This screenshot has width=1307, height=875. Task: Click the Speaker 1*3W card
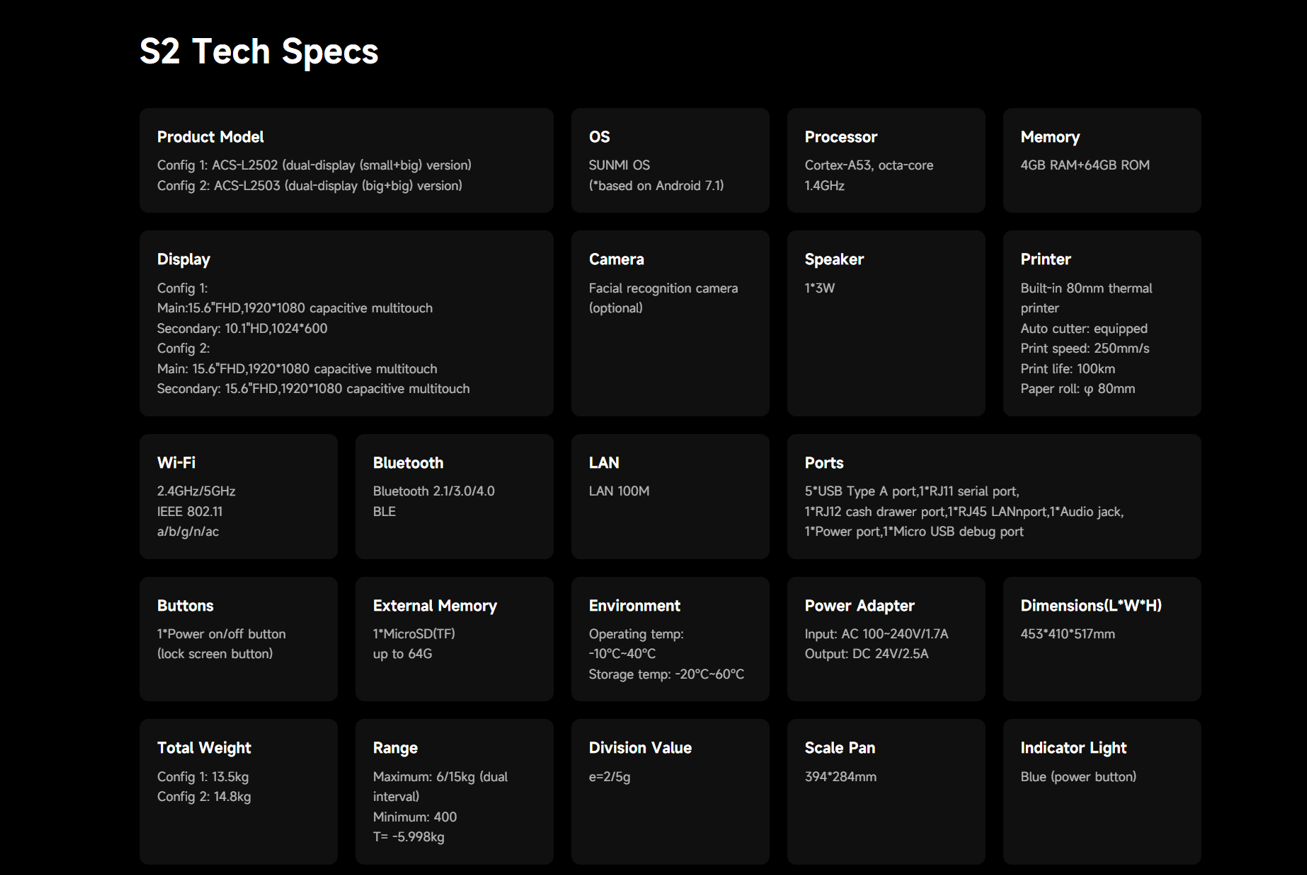click(886, 323)
